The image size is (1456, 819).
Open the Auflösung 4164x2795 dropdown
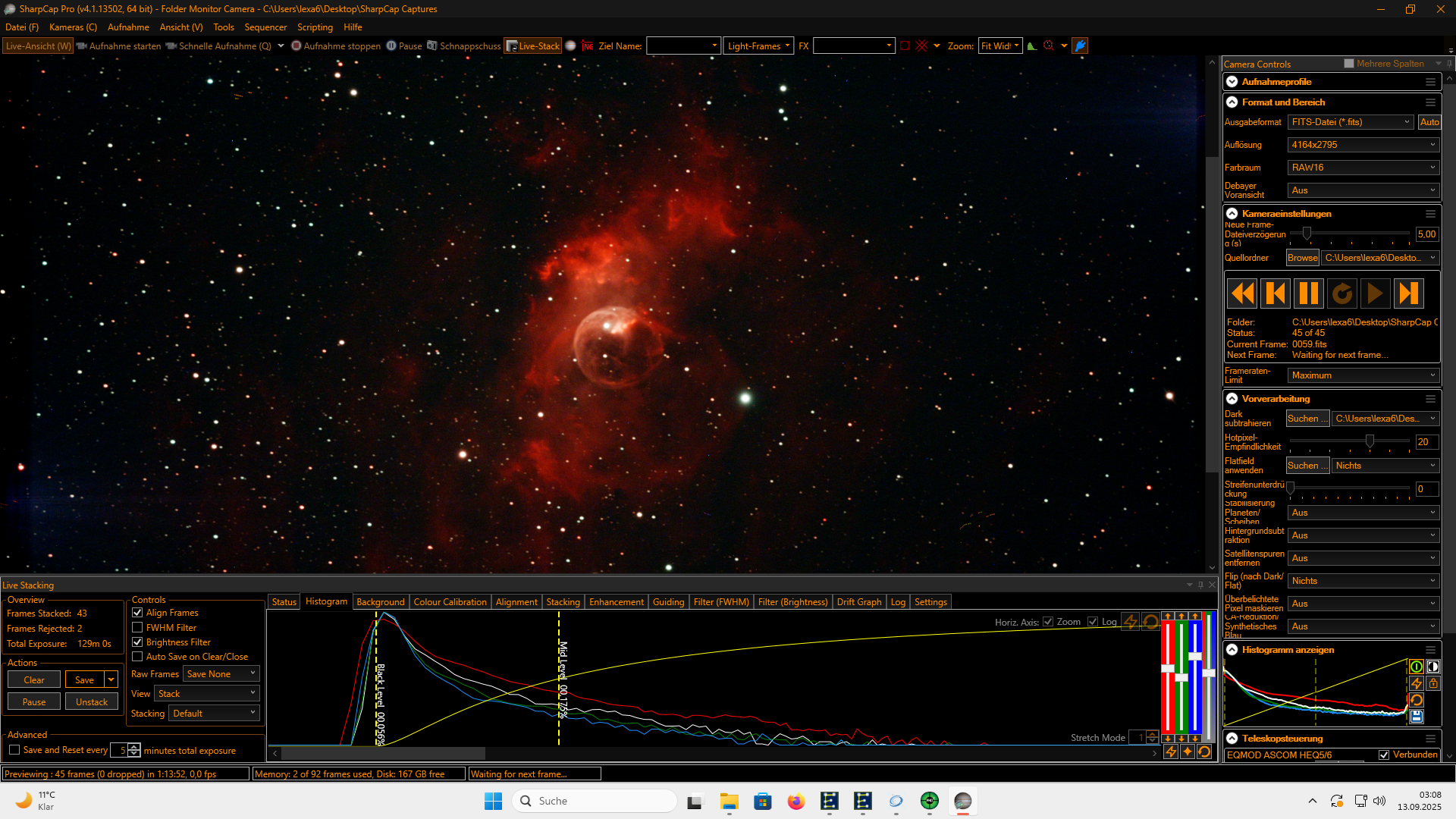1363,145
